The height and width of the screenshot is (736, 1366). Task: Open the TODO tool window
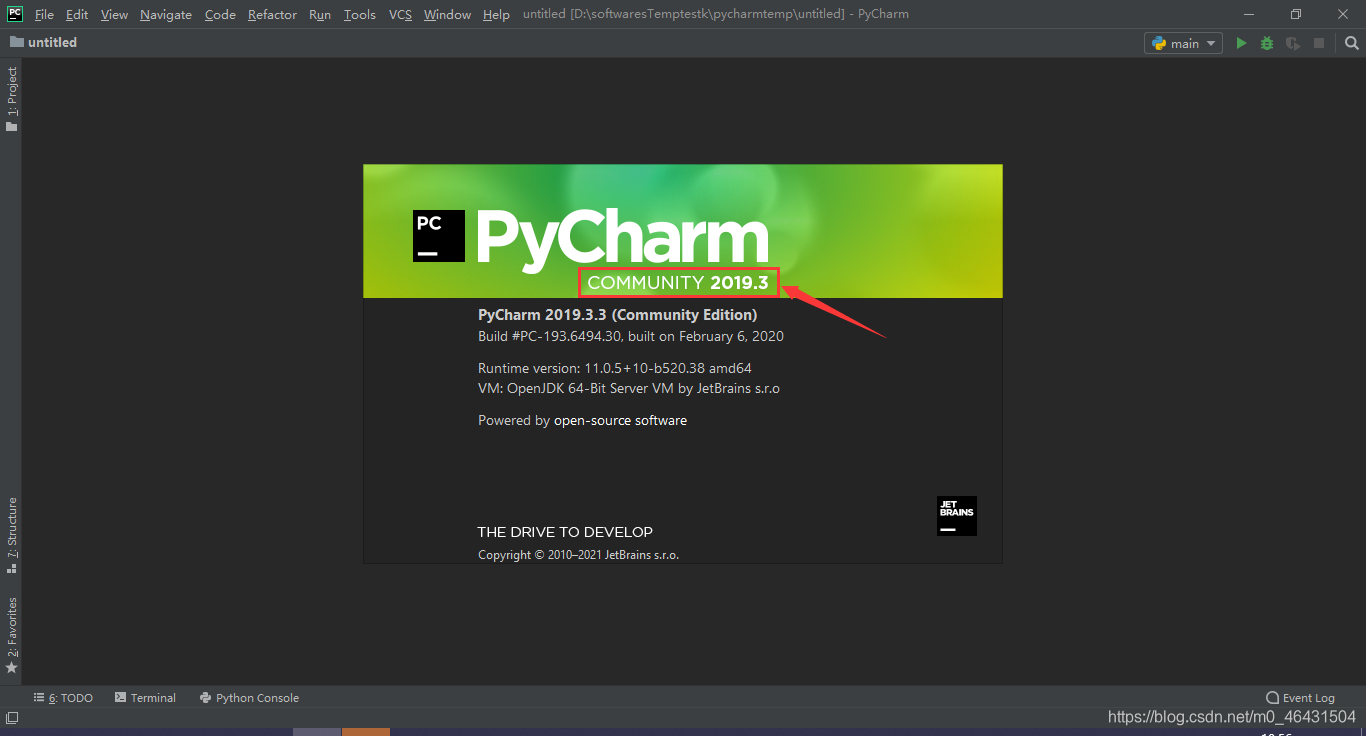click(63, 697)
